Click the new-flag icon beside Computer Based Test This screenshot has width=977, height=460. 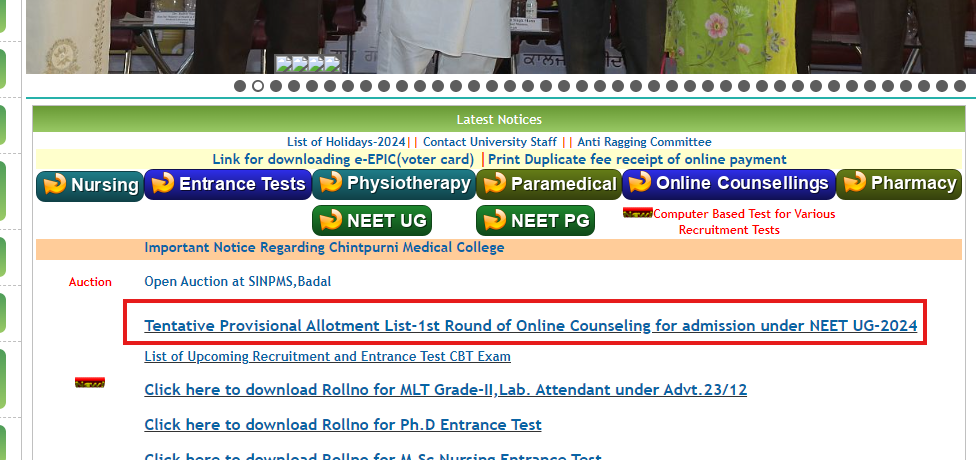[x=637, y=213]
